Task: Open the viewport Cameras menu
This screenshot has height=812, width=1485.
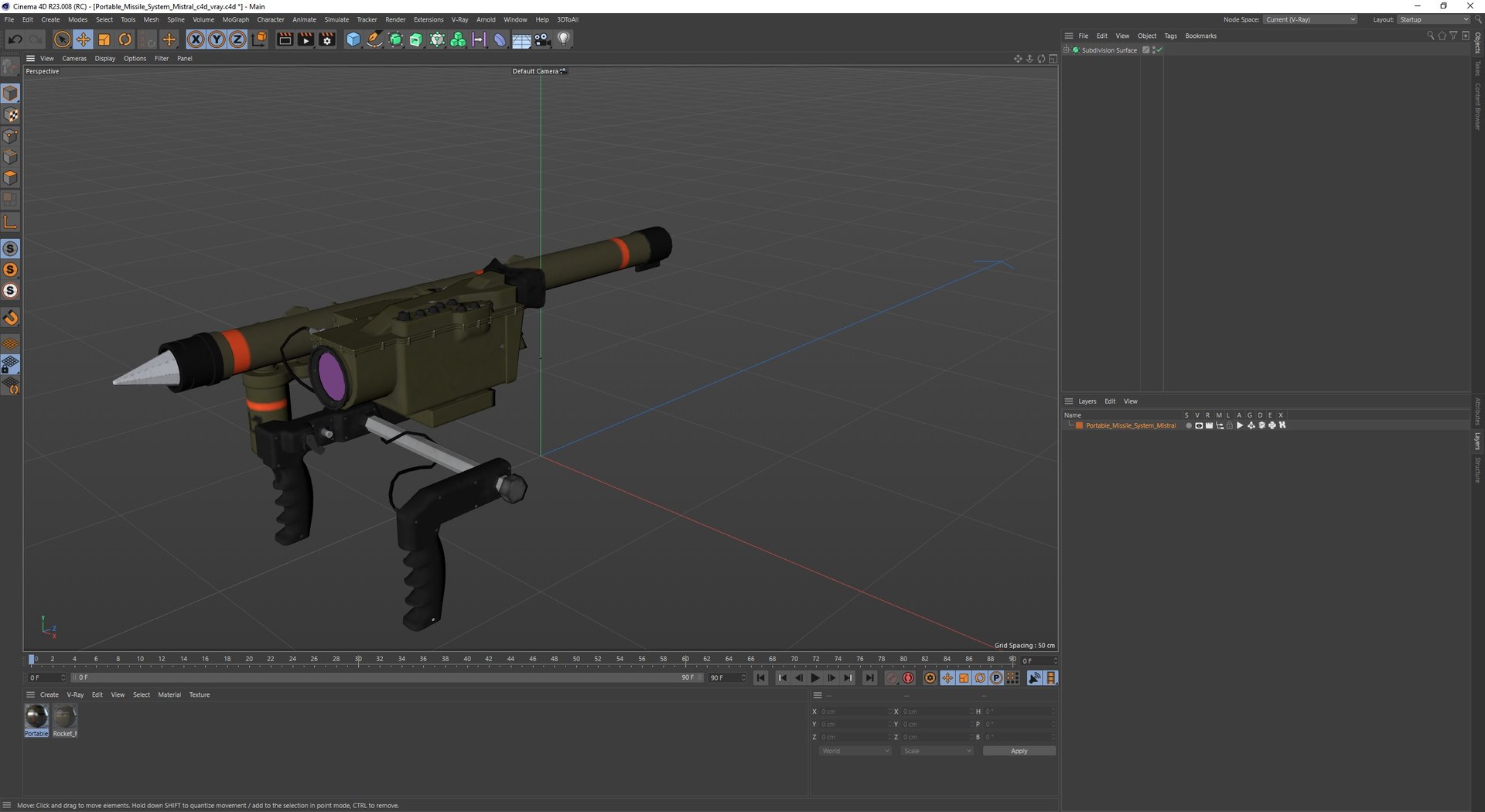Action: [74, 59]
